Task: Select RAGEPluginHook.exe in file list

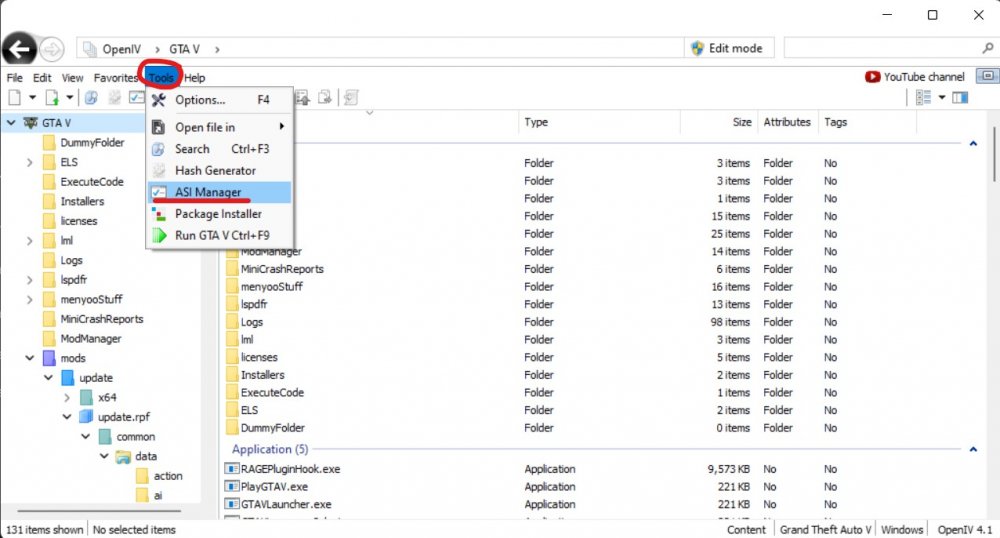Action: 290,469
